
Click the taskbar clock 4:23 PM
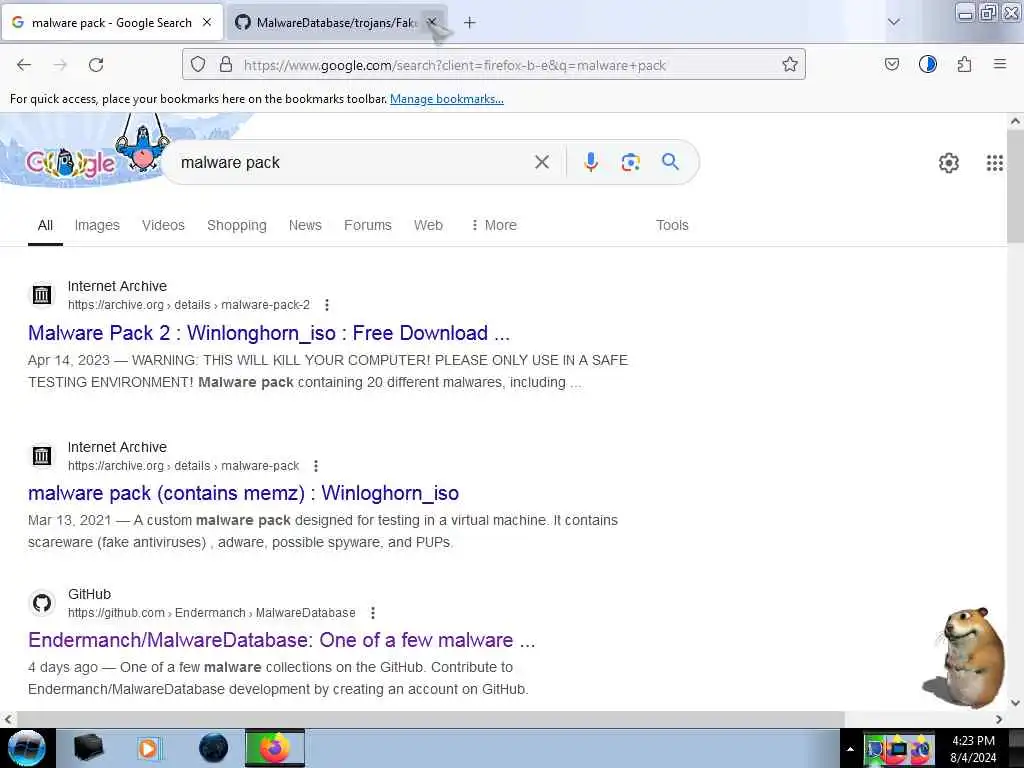point(973,748)
